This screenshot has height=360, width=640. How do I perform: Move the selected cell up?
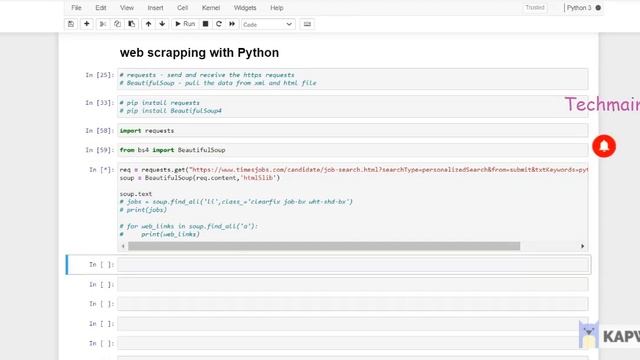coord(149,24)
